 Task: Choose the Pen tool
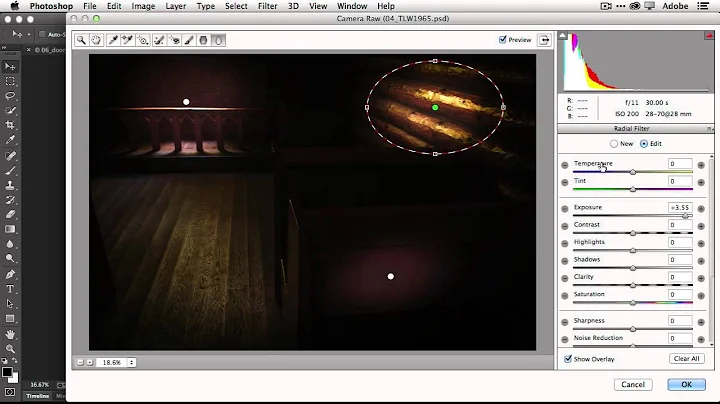coord(10,274)
